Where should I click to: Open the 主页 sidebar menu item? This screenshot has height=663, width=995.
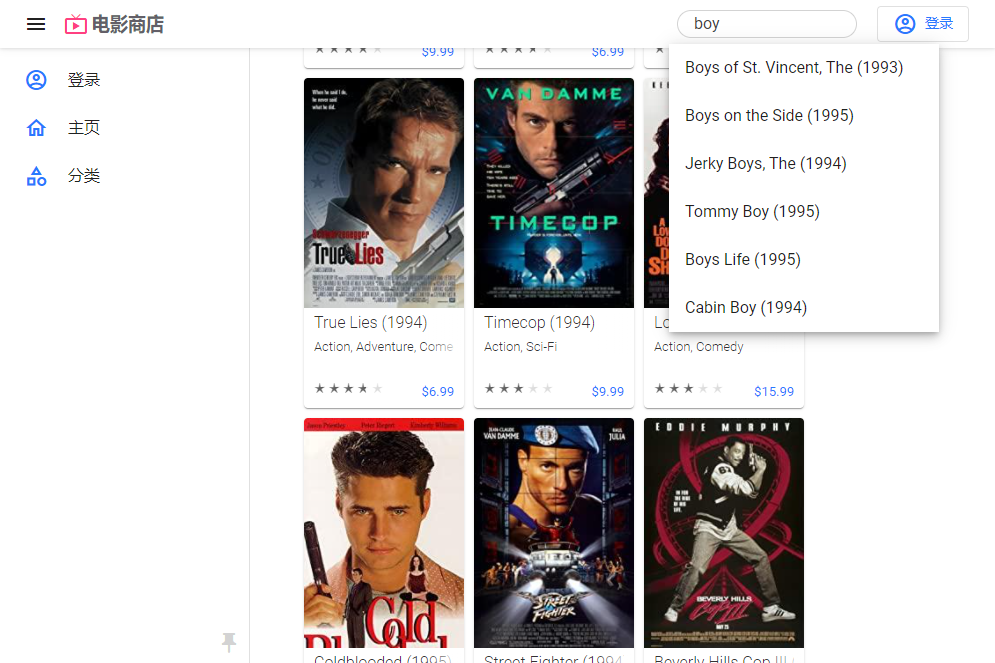coord(84,128)
